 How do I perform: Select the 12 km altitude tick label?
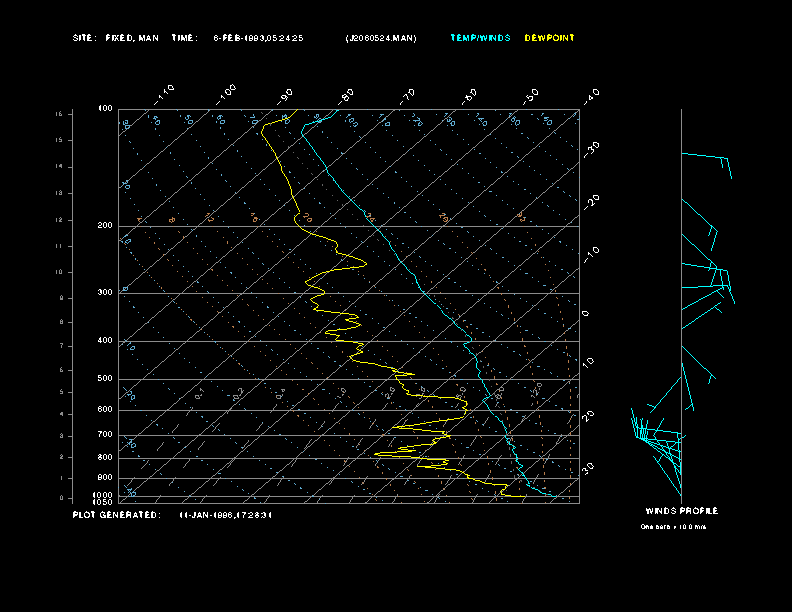[x=59, y=220]
